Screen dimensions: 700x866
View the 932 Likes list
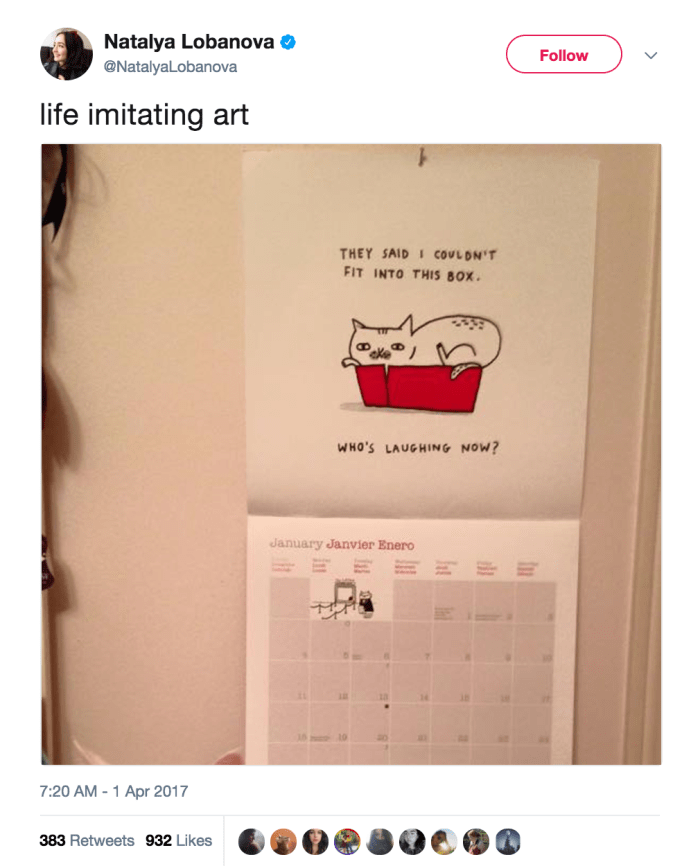[178, 841]
